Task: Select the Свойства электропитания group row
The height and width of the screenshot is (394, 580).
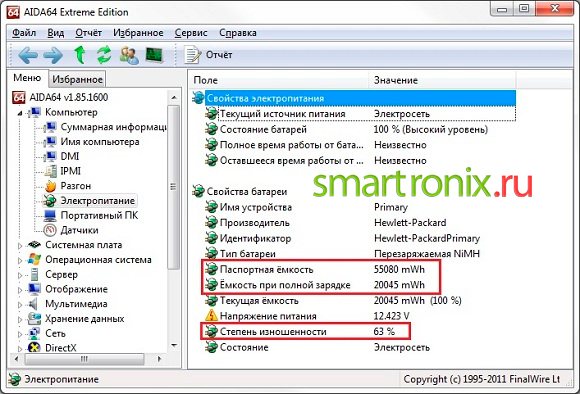Action: (x=353, y=98)
